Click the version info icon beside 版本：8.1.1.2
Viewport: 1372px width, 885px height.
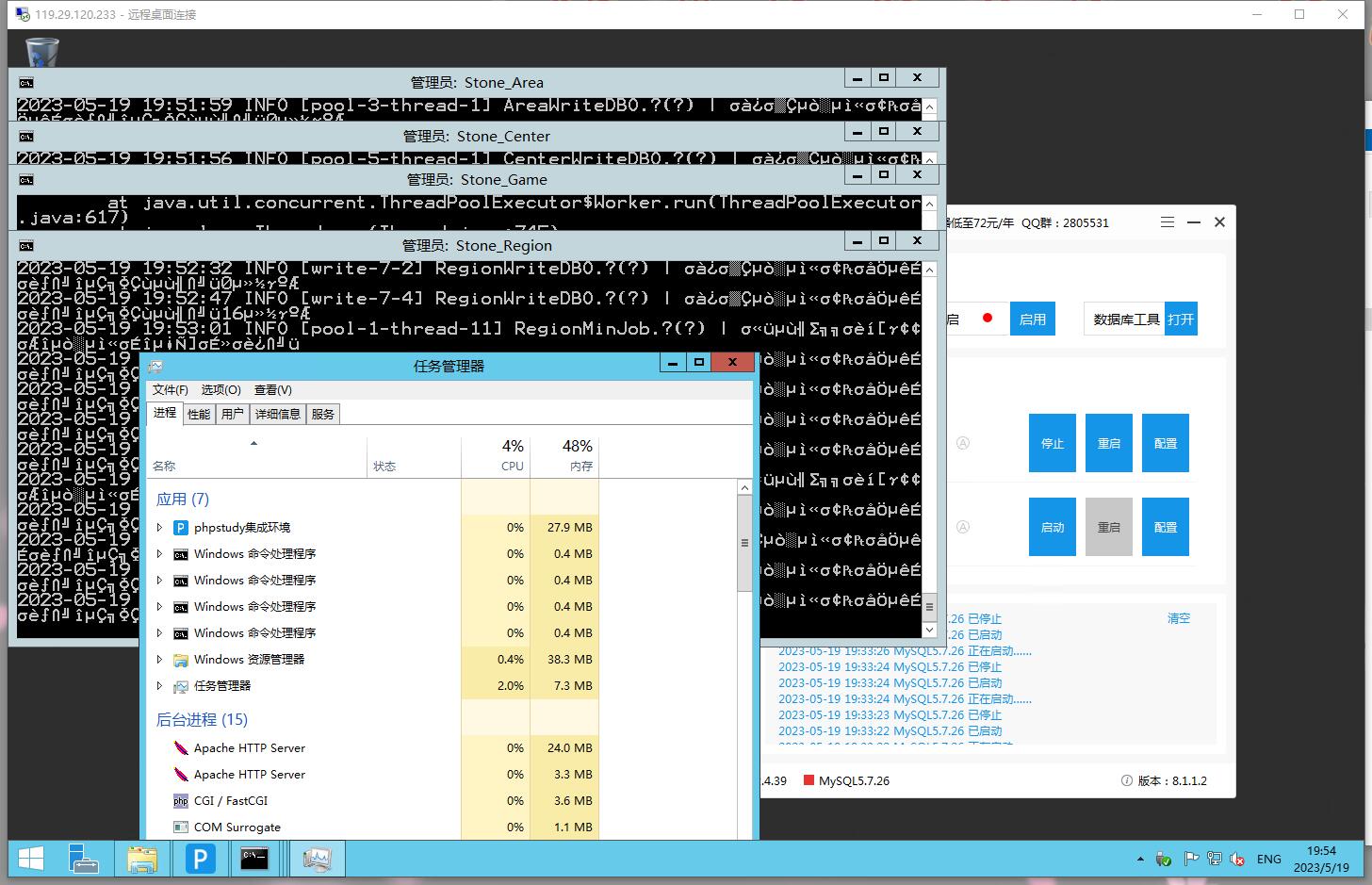pyautogui.click(x=1126, y=780)
